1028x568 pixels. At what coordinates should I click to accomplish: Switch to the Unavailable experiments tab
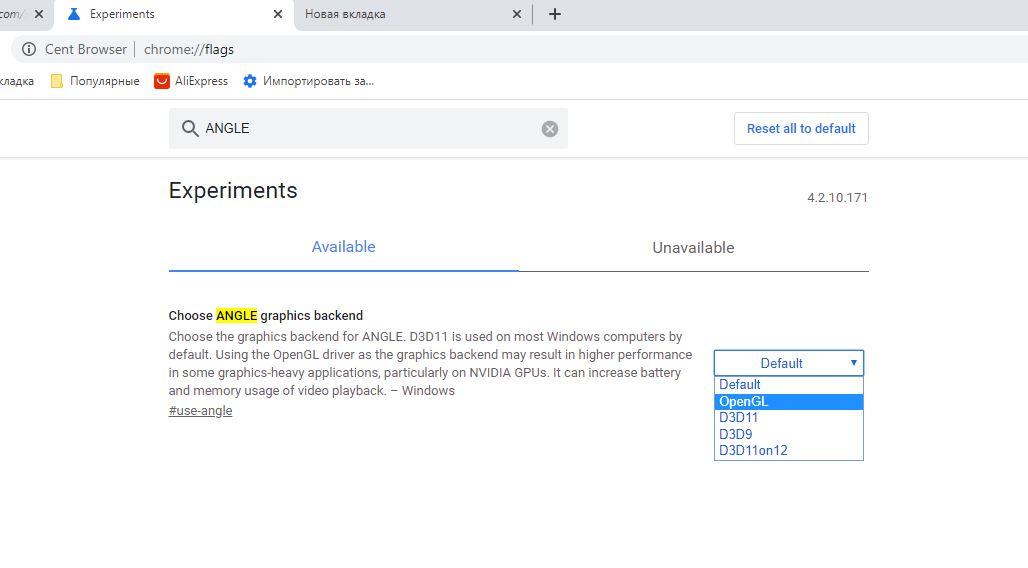click(x=693, y=248)
